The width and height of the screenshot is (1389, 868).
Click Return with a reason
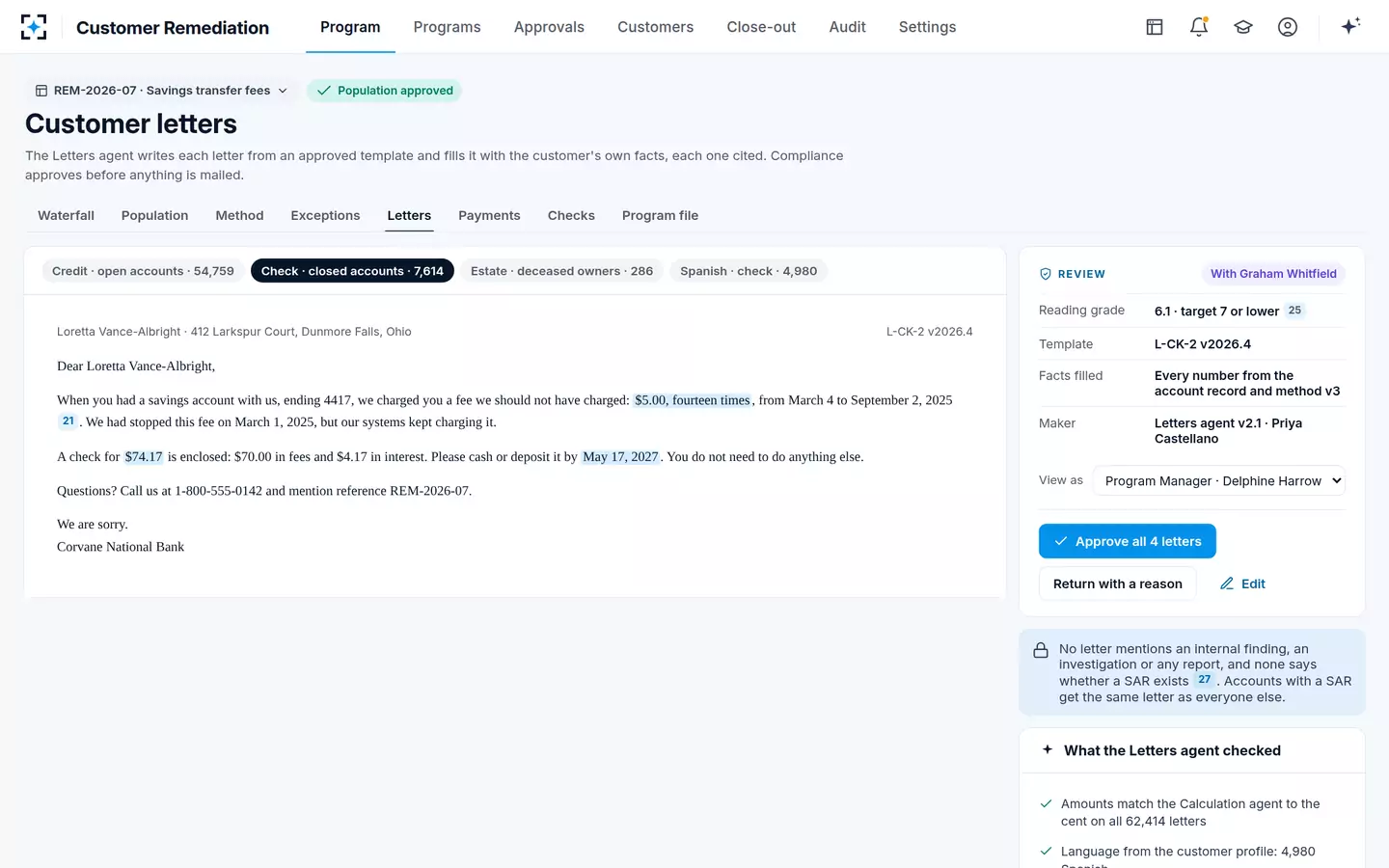[1117, 583]
